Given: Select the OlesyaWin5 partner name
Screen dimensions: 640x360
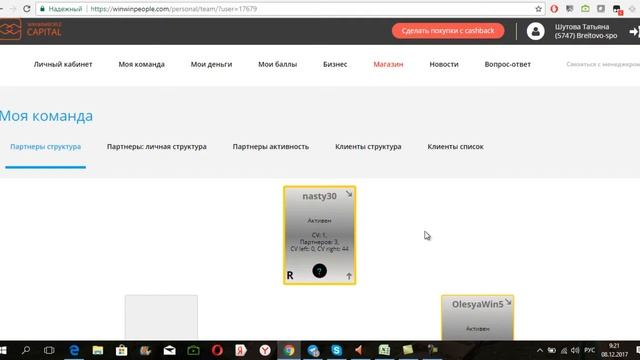Looking at the screenshot, I should click(478, 304).
